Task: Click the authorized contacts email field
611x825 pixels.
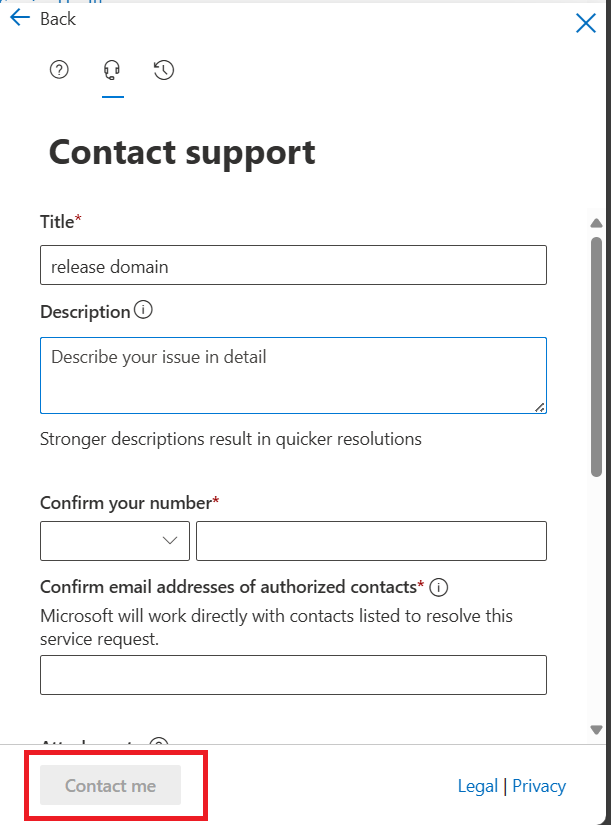Action: (293, 675)
